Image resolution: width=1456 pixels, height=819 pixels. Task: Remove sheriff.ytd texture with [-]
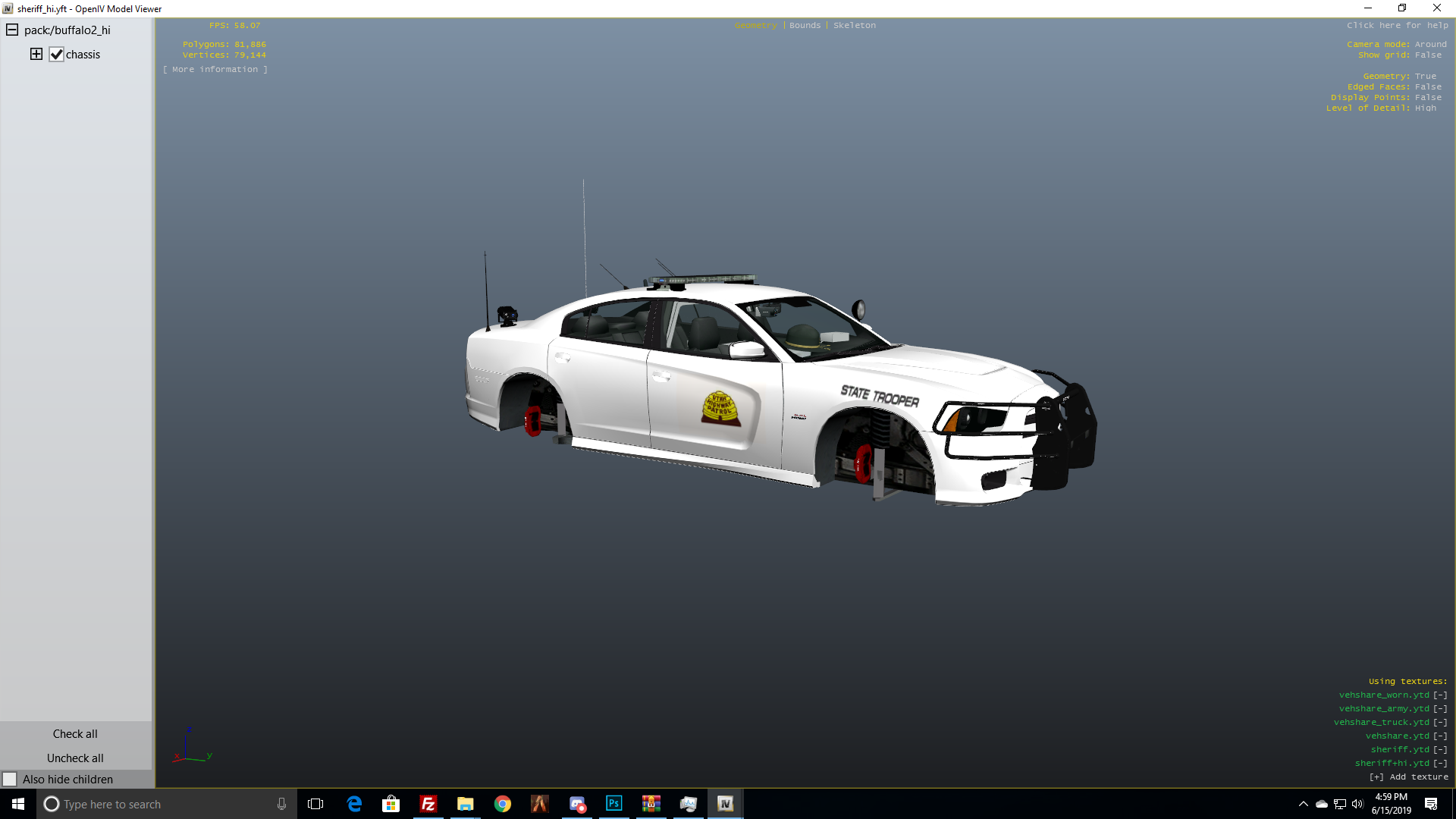click(1440, 750)
